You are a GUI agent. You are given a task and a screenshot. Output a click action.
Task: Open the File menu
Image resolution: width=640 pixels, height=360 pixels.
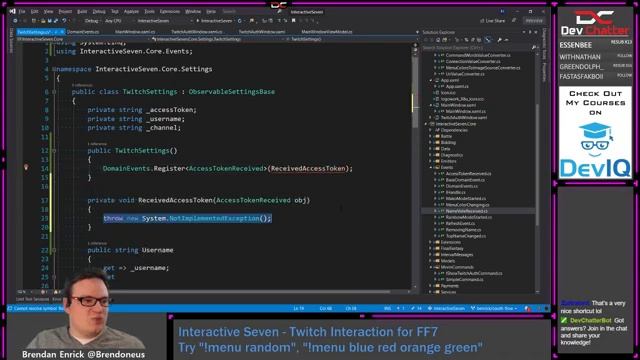pos(22,12)
